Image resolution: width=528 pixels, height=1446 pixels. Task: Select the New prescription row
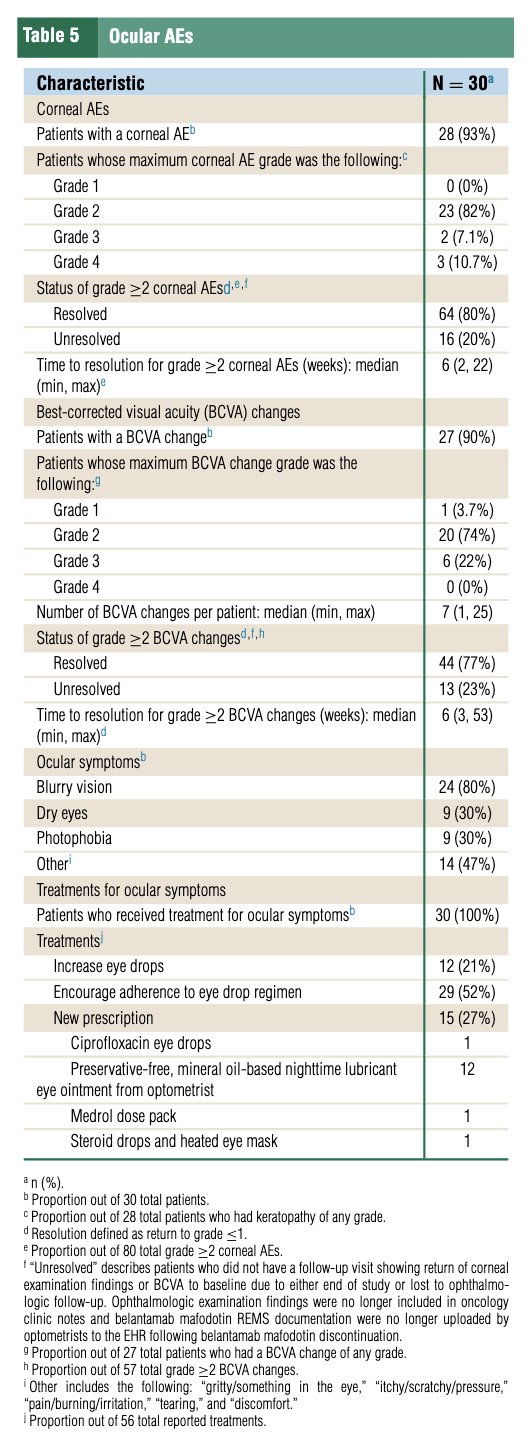click(264, 992)
